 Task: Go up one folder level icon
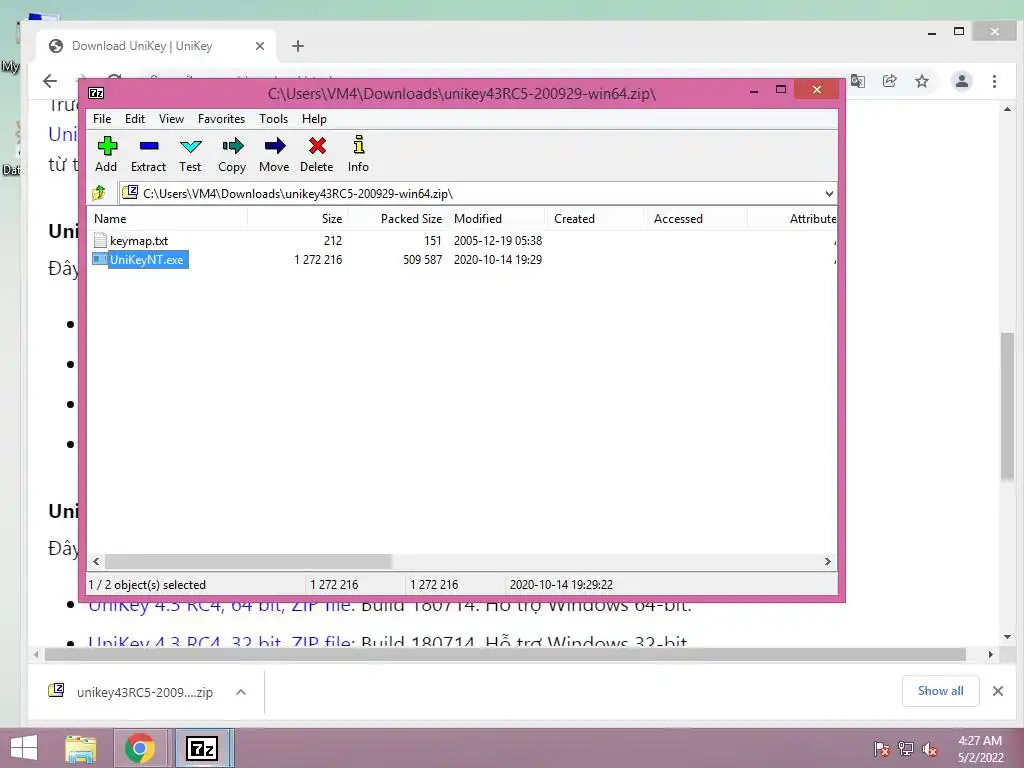pyautogui.click(x=99, y=193)
